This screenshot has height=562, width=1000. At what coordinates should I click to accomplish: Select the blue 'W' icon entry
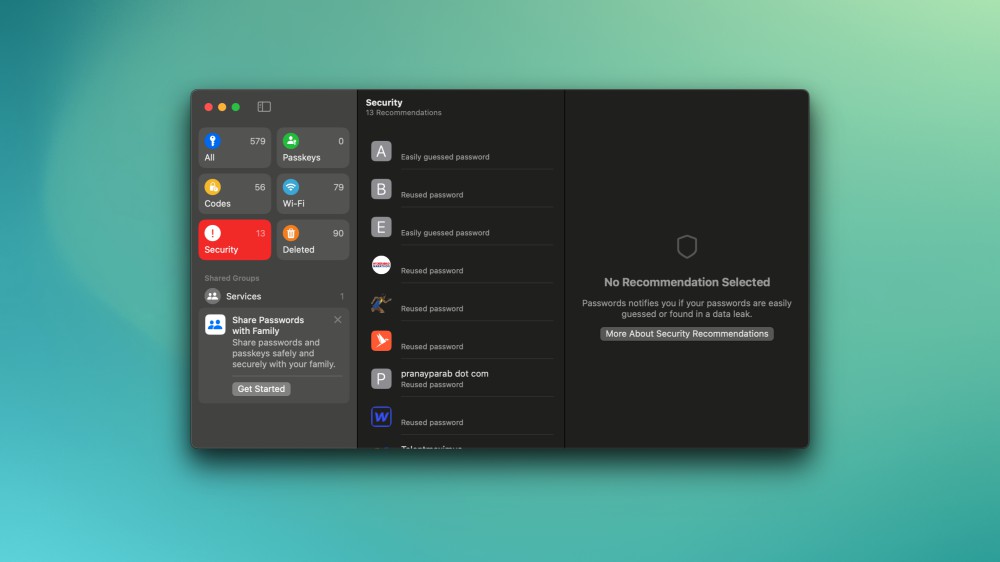pyautogui.click(x=462, y=417)
